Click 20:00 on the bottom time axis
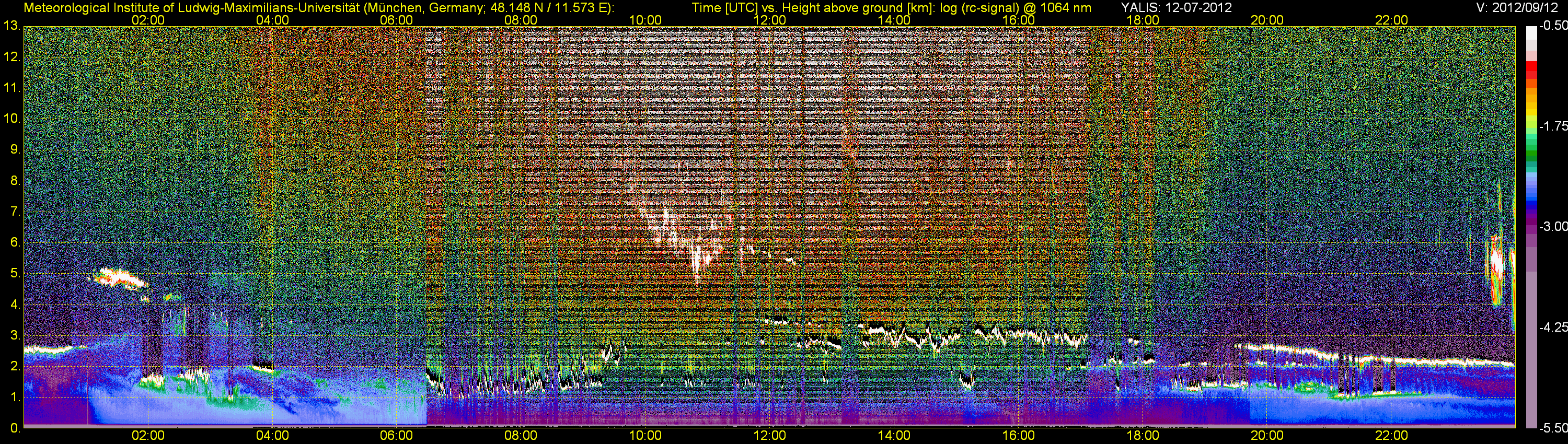Screen dimensions: 1568x444 click(1267, 436)
